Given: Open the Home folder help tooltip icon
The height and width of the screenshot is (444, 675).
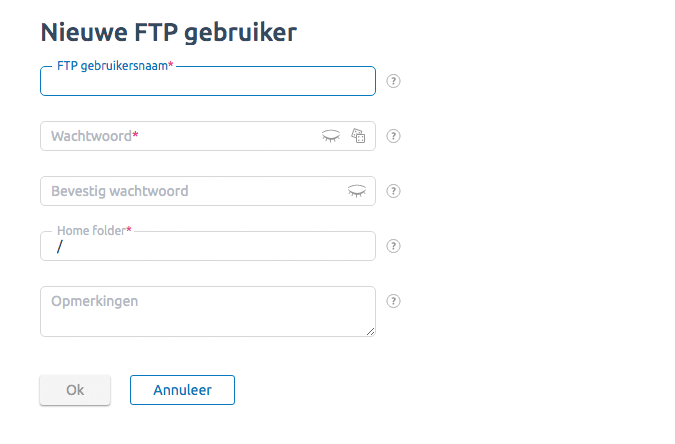Looking at the screenshot, I should pos(393,246).
